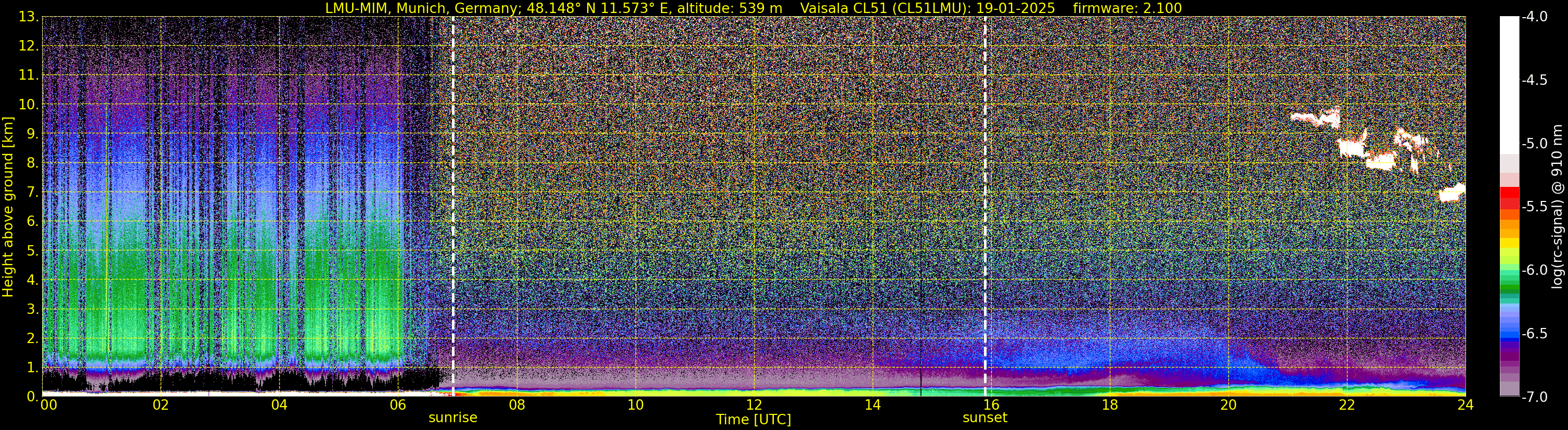Click the 3. height axis tick
This screenshot has height=430, width=1568.
coord(33,309)
